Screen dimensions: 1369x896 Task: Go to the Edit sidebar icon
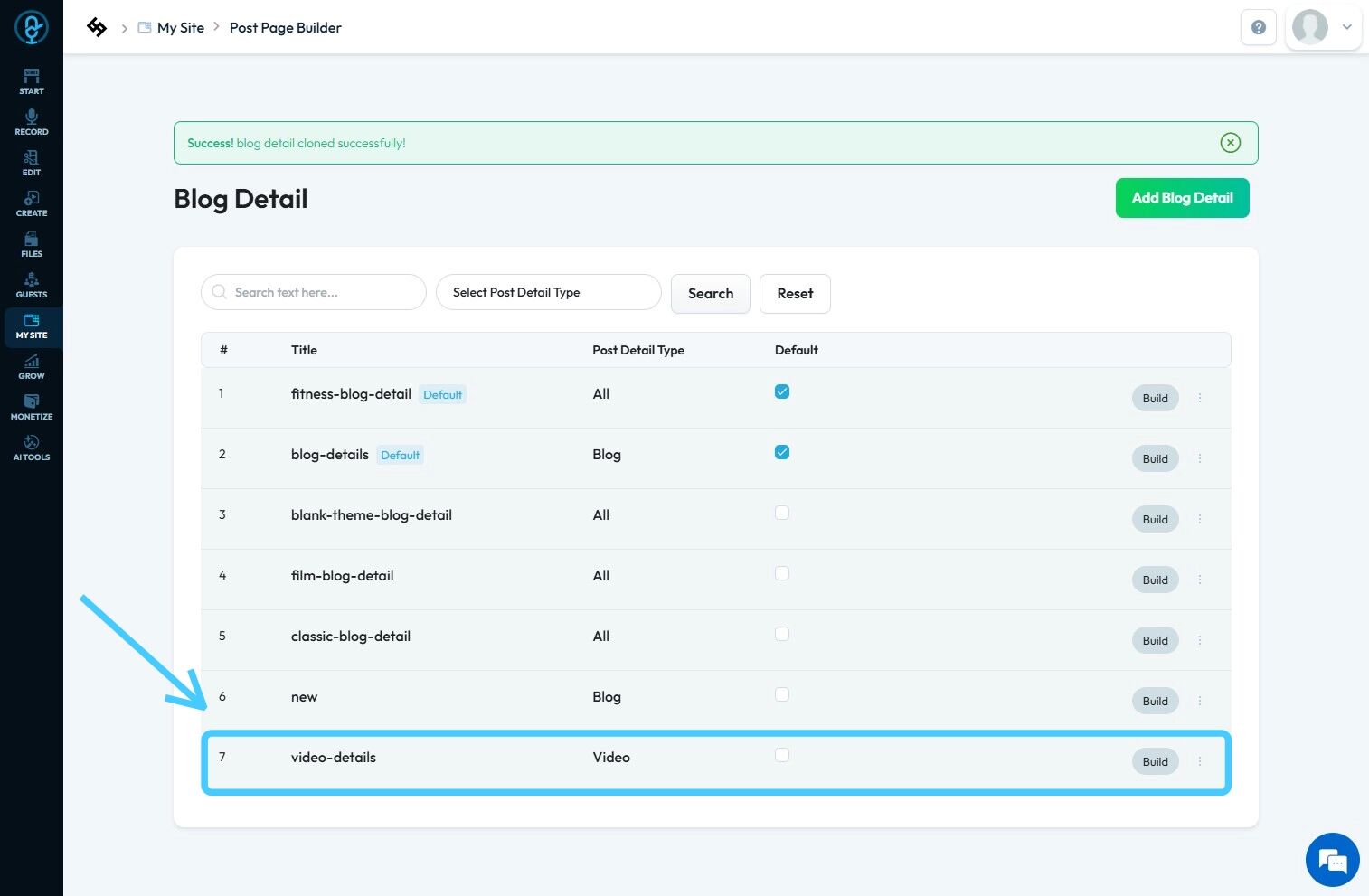pos(31,163)
